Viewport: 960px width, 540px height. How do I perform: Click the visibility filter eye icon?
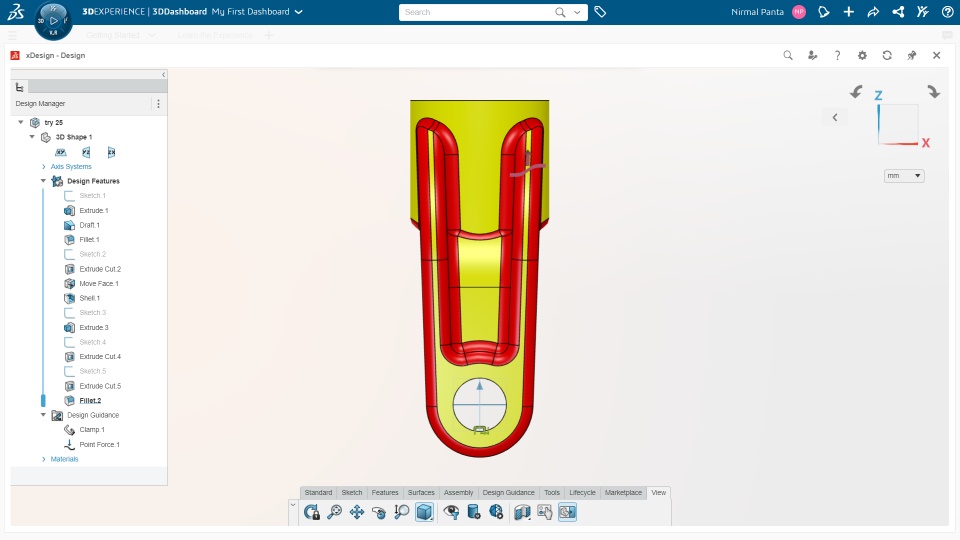(x=451, y=512)
